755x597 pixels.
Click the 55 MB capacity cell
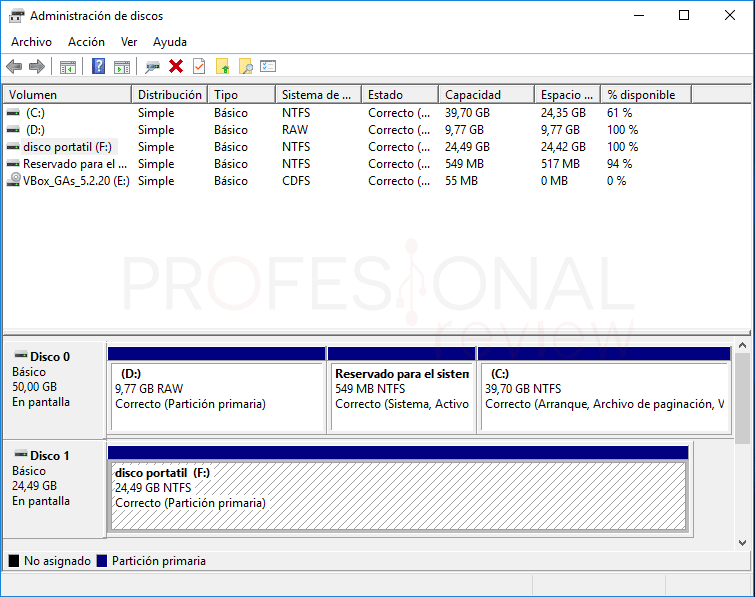click(x=461, y=181)
